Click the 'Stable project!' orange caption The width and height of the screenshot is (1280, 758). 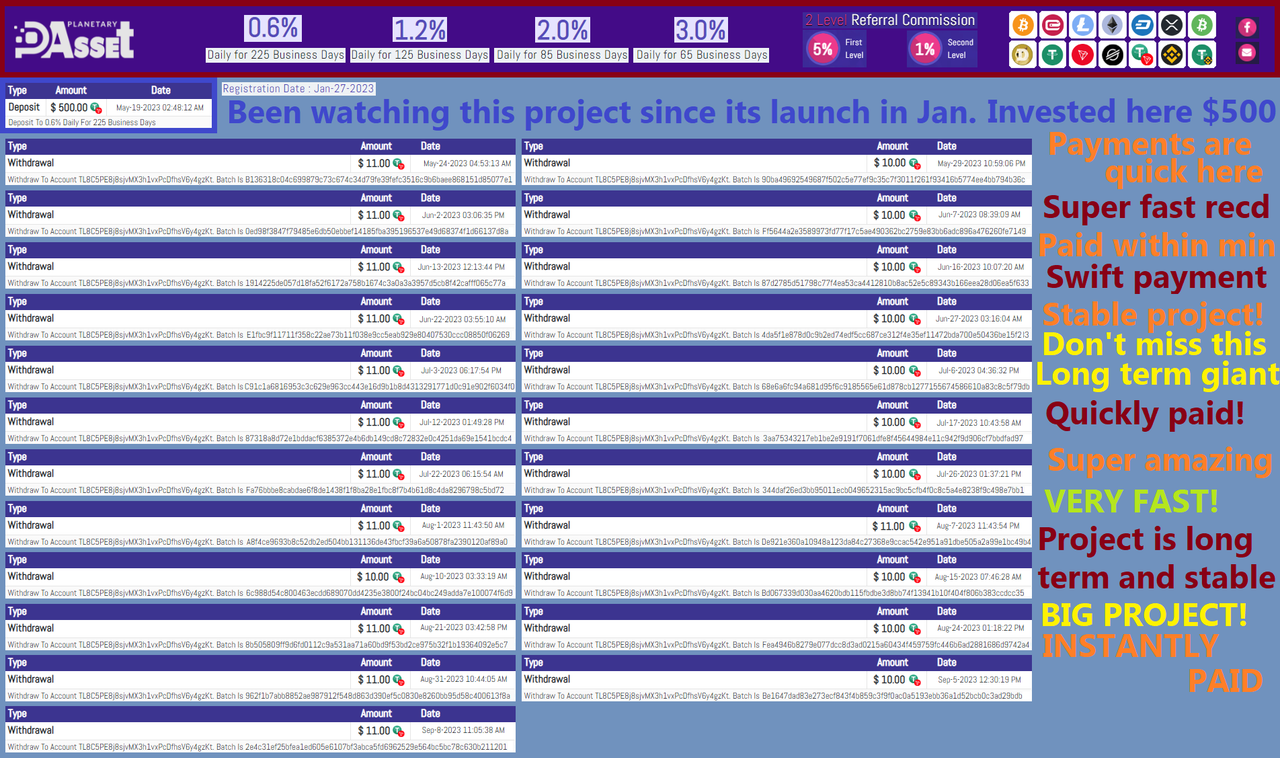coord(1153,314)
